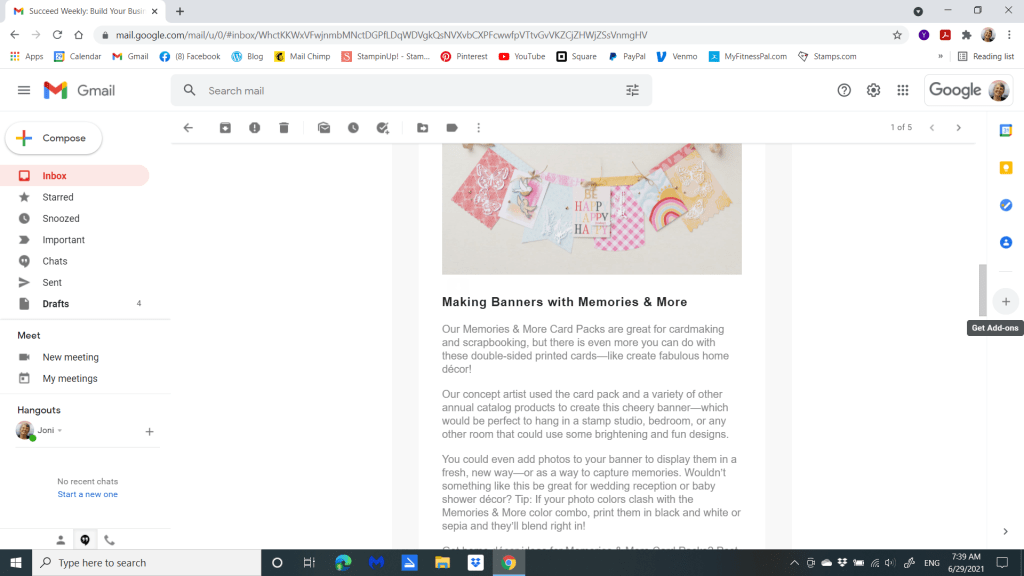Show search options in search bar
Screen dimensions: 1024x576
632,90
